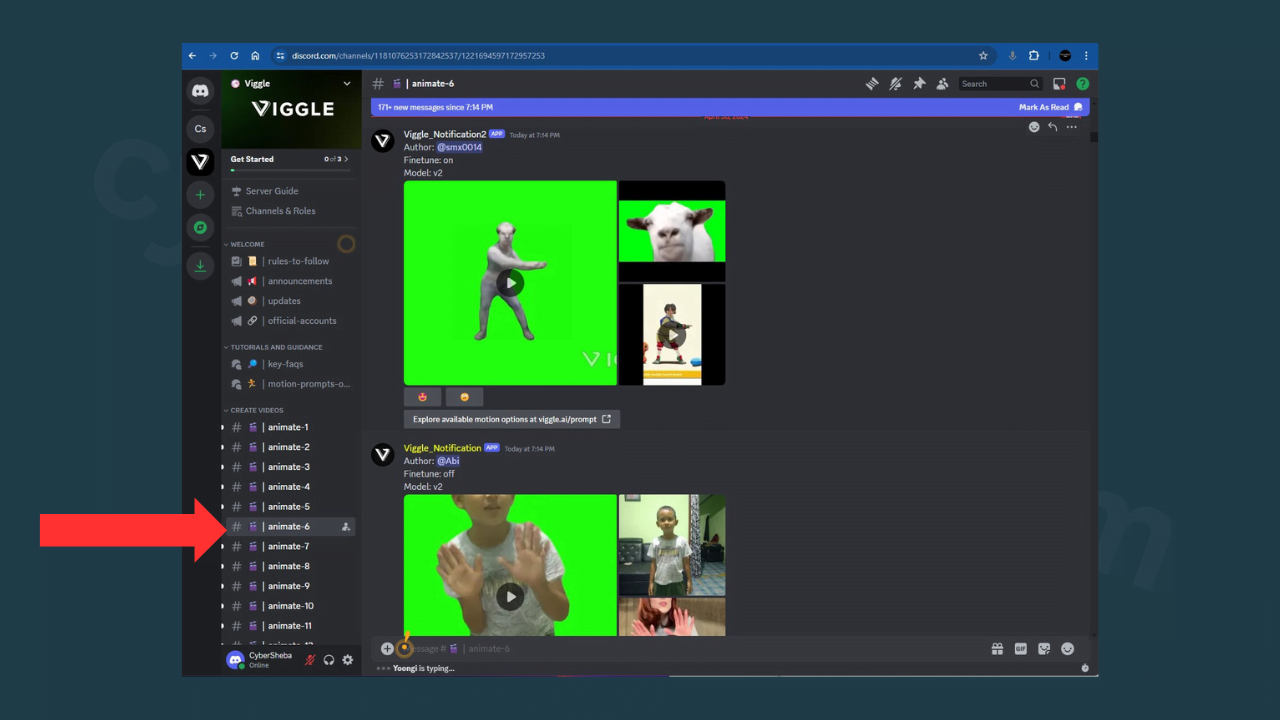Switch to animate-8 channel
1280x720 pixels.
click(290, 566)
